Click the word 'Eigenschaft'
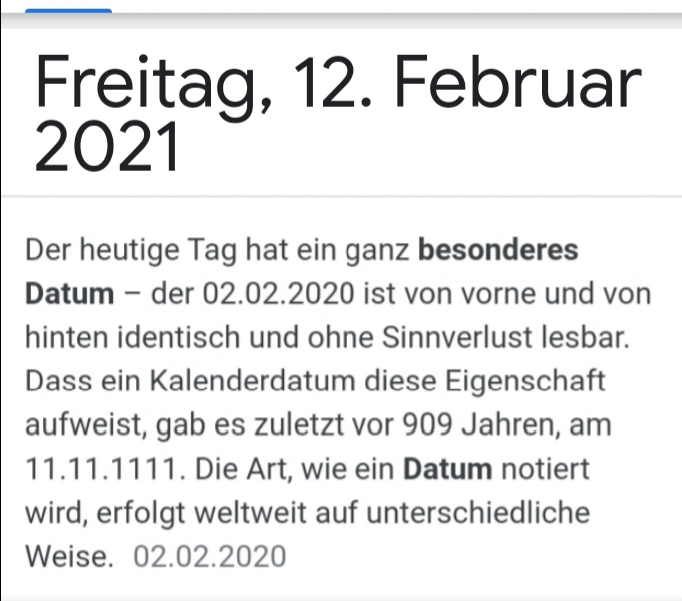This screenshot has height=601, width=682. tap(525, 382)
